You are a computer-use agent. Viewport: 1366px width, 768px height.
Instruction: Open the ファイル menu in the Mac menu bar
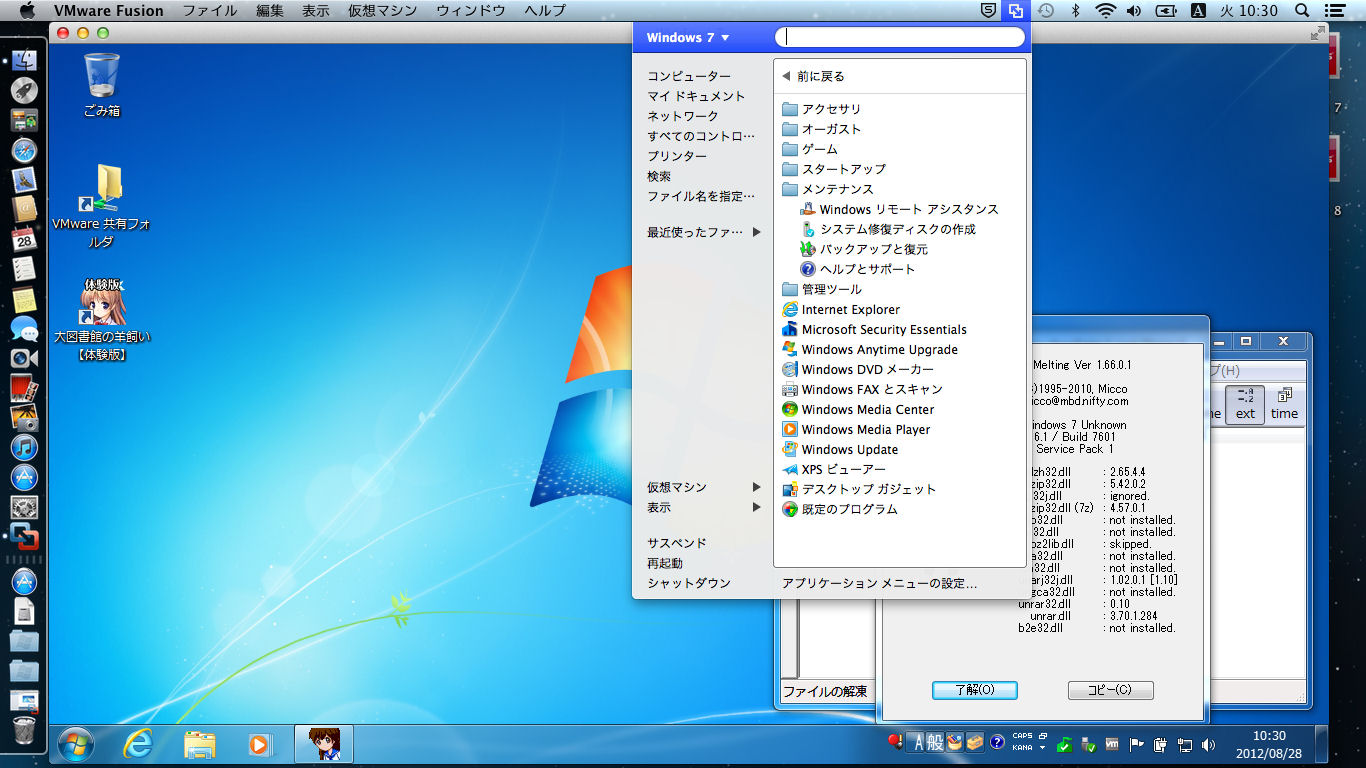click(x=210, y=11)
